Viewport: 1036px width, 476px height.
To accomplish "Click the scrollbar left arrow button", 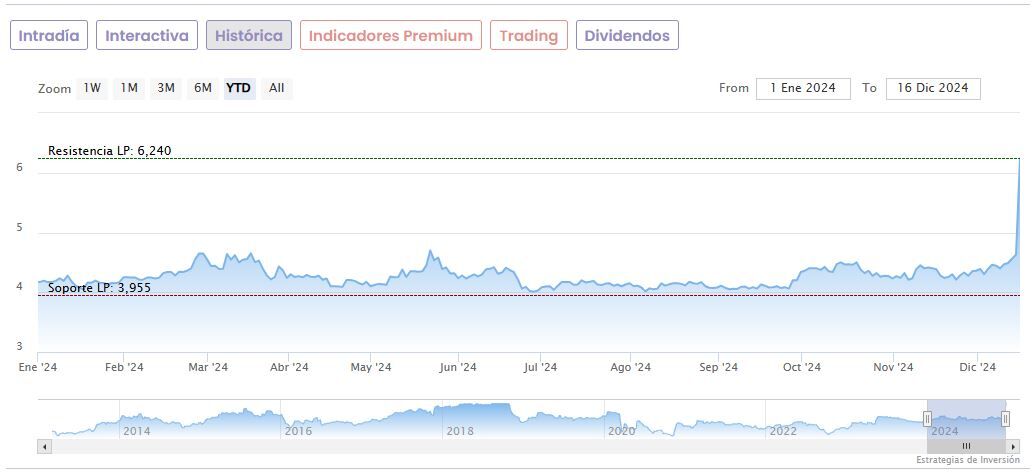I will (x=44, y=446).
